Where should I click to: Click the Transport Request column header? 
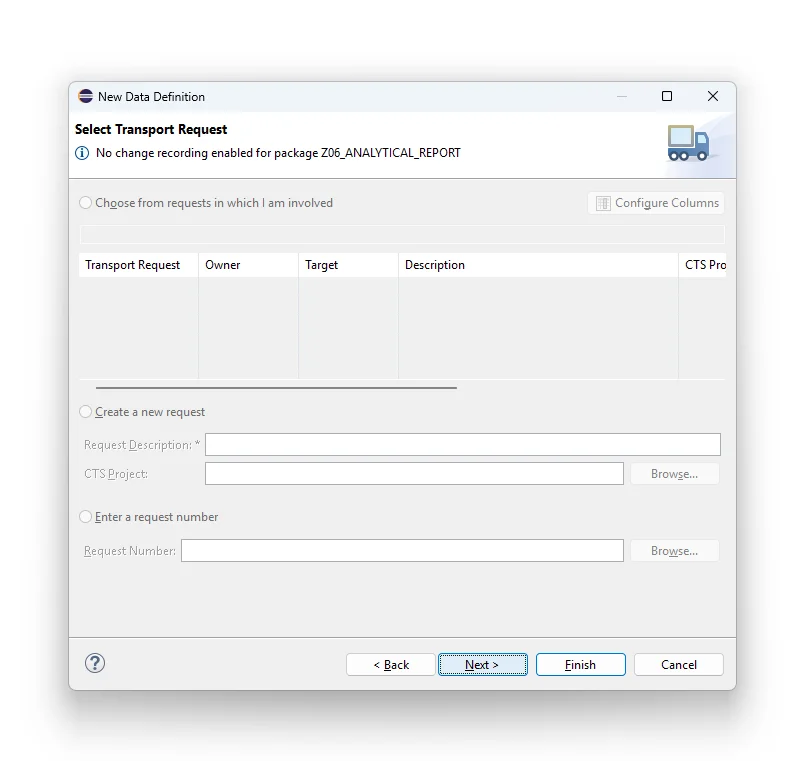tap(139, 265)
